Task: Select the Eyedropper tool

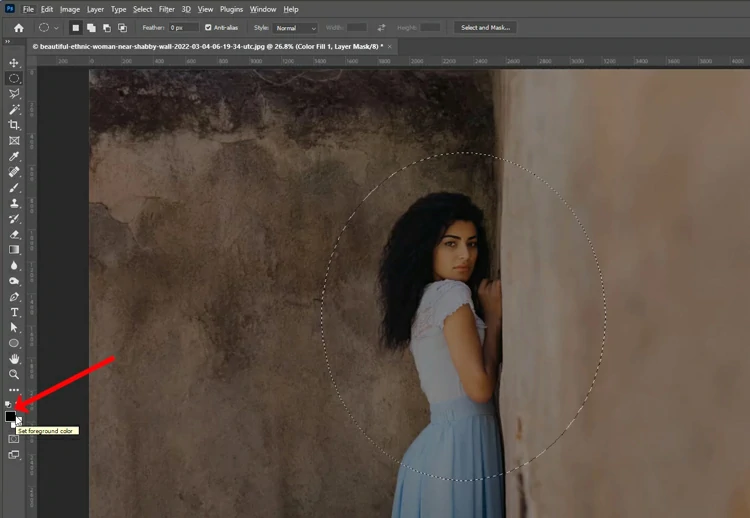Action: (14, 156)
